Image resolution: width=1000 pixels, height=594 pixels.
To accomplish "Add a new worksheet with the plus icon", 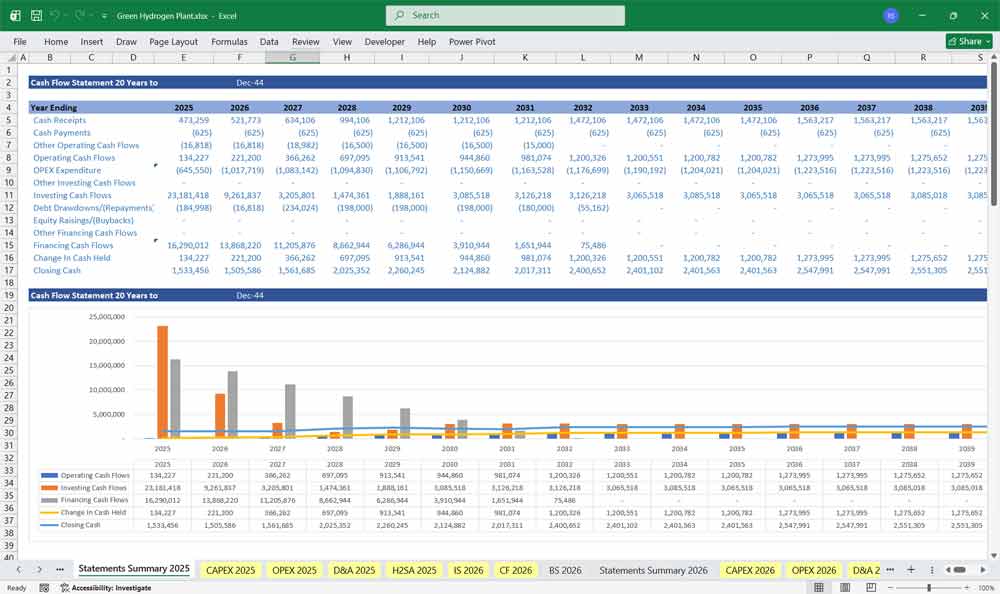I will [x=911, y=570].
